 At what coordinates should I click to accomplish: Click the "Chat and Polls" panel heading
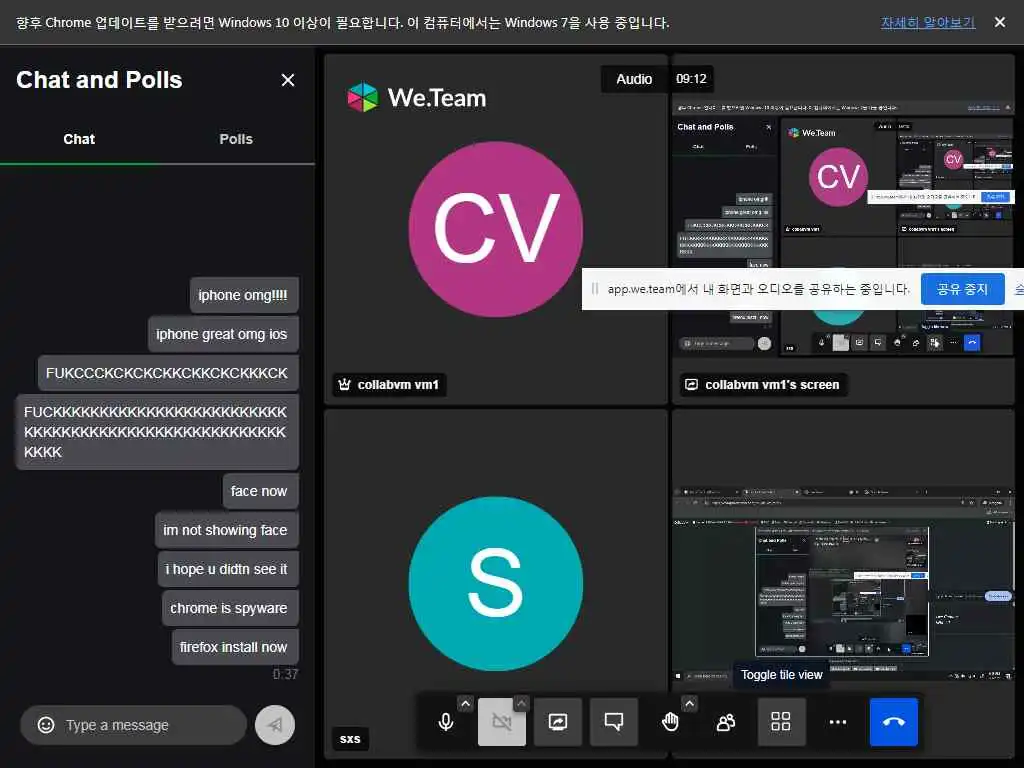pyautogui.click(x=99, y=80)
